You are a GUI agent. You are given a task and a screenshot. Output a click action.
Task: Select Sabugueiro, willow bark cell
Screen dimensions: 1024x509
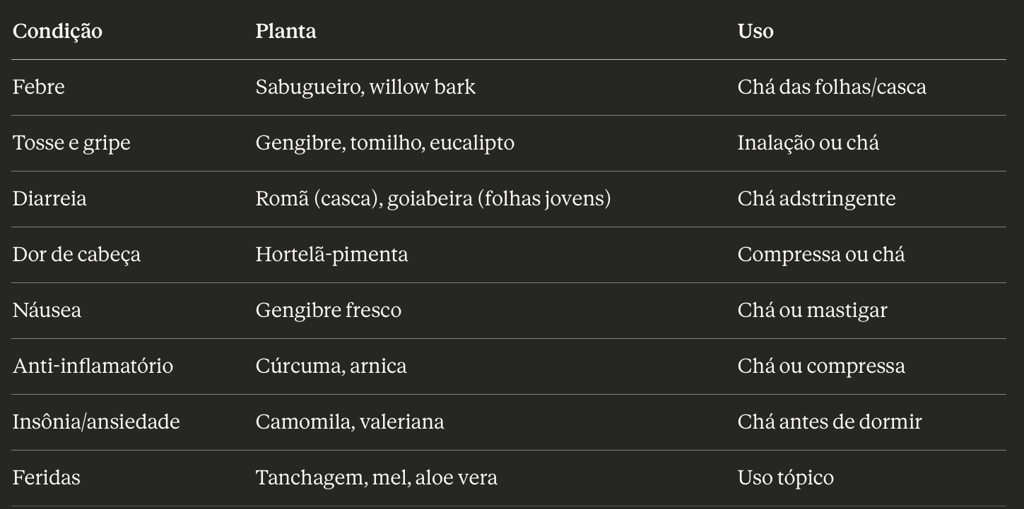(365, 87)
